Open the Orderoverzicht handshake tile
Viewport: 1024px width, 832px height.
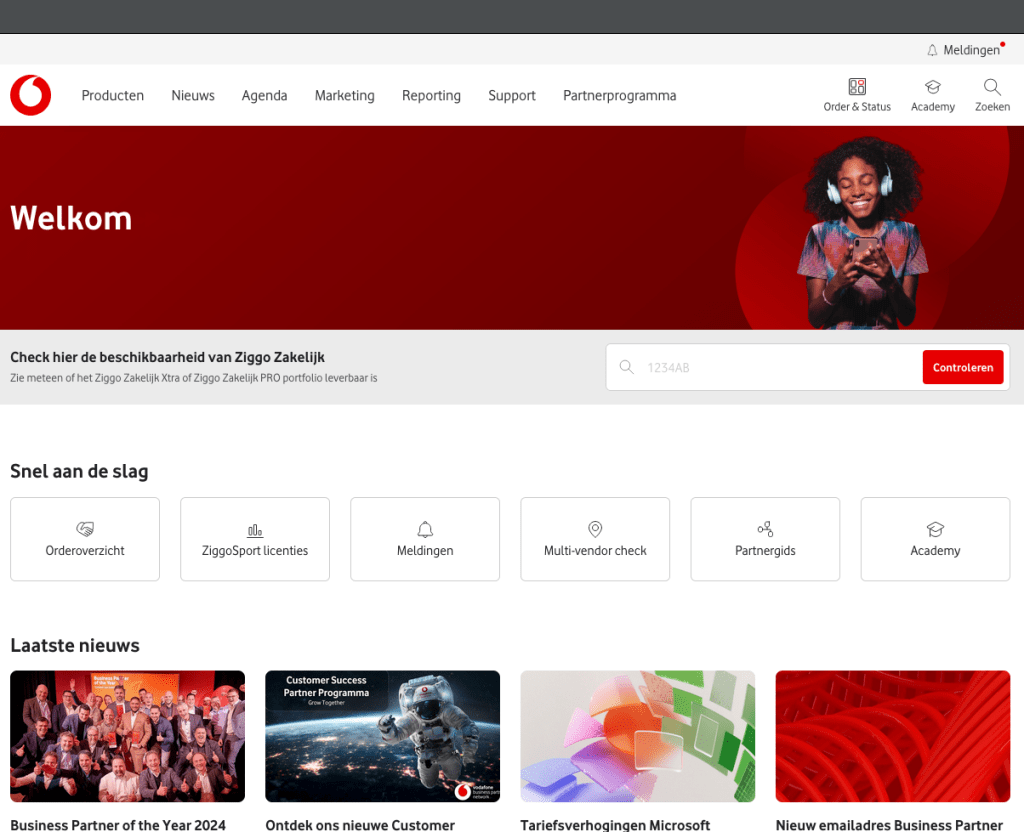pyautogui.click(x=85, y=539)
